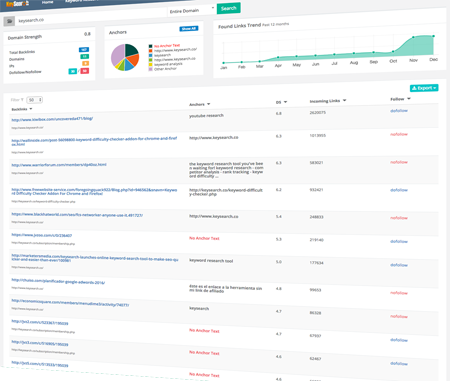The width and height of the screenshot is (450, 381).
Task: Open the Entire Domain dropdown
Action: pos(191,11)
